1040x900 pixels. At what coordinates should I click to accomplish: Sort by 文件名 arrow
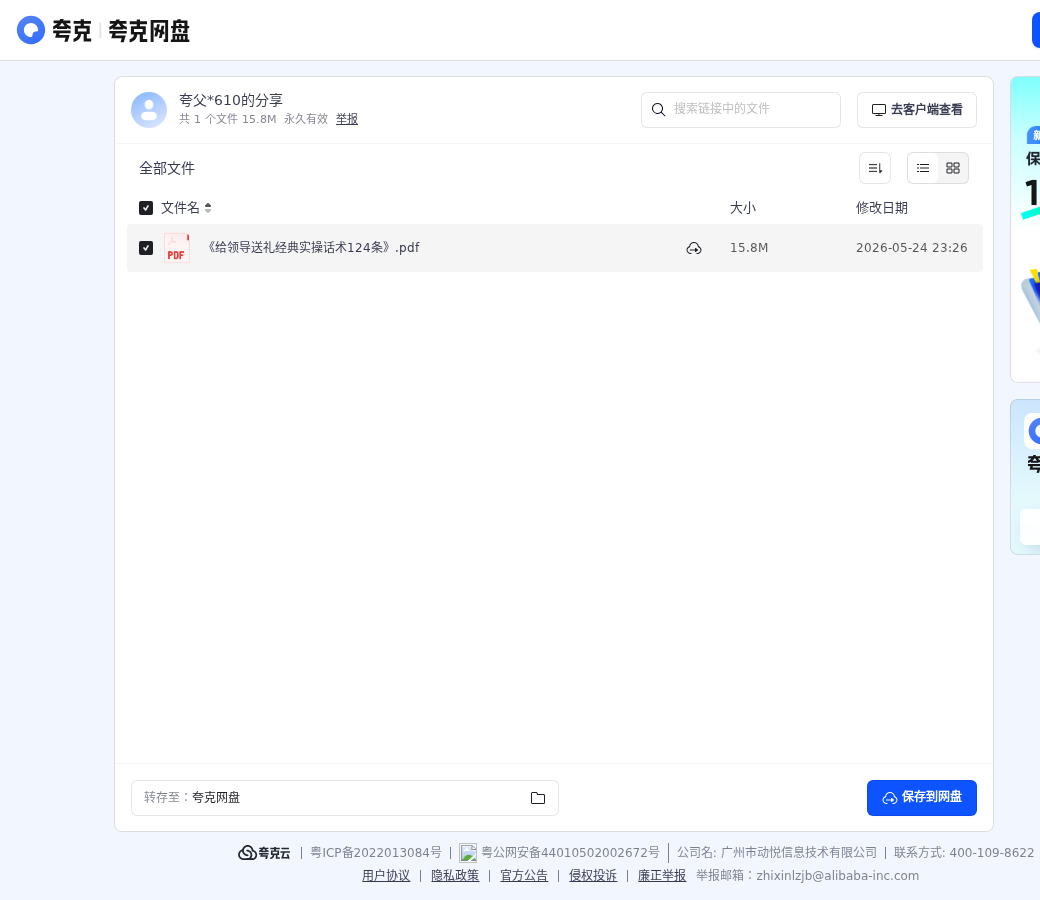[208, 208]
